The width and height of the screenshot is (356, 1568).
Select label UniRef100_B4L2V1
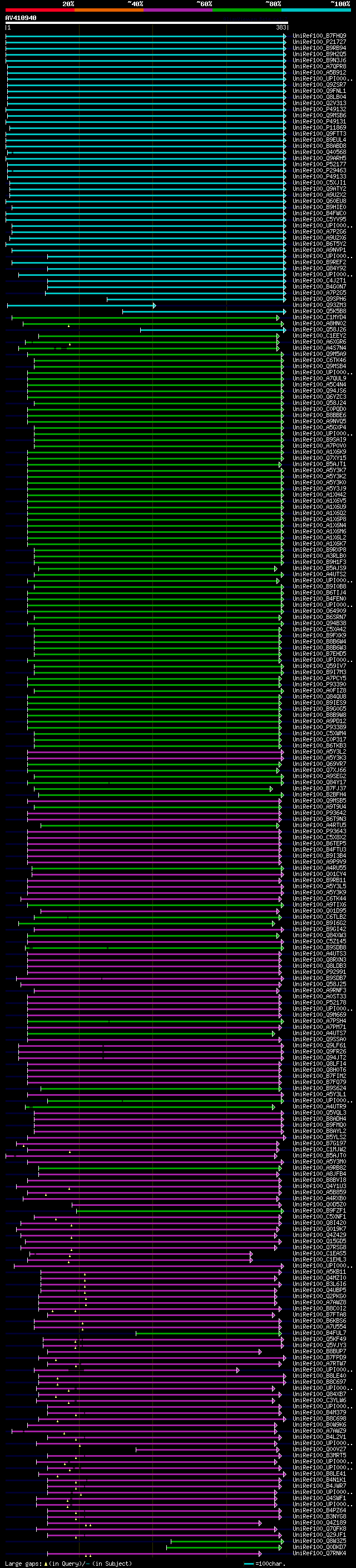319,1437
